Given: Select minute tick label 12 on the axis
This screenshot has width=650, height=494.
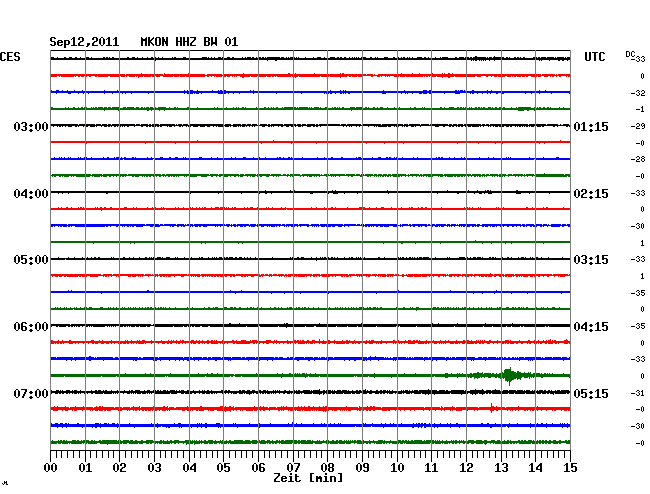Looking at the screenshot, I should pos(466,468).
